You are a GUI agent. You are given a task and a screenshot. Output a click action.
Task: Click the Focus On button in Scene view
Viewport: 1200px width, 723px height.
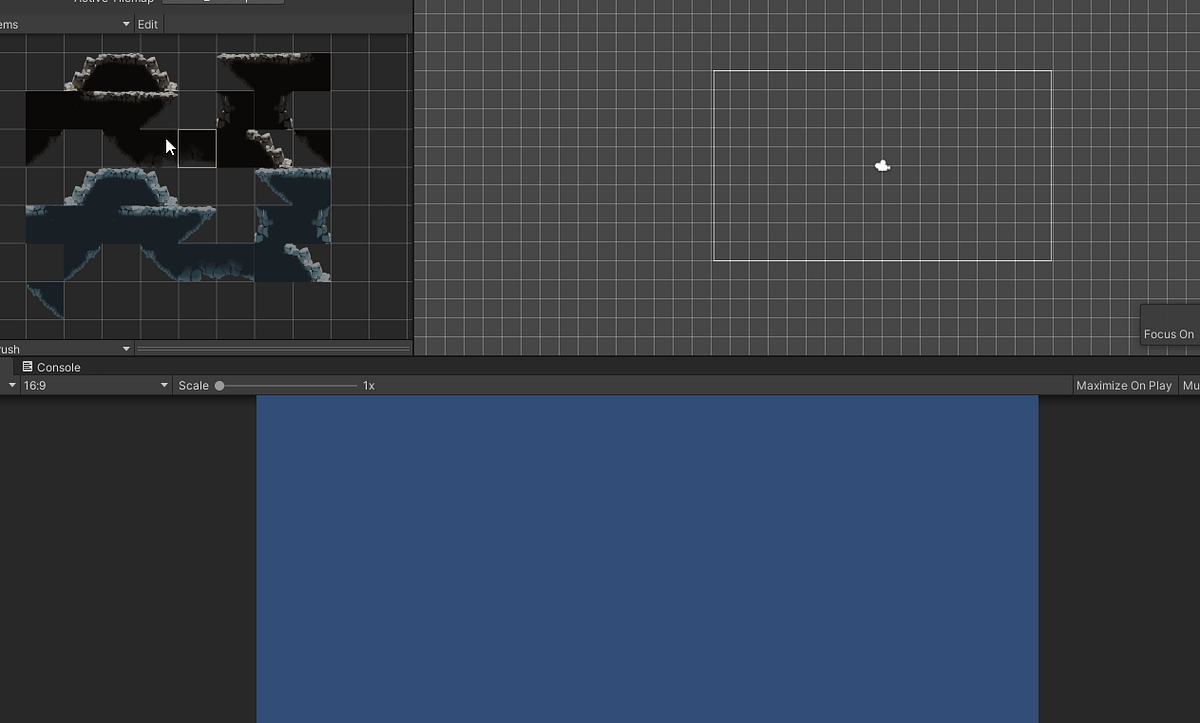(x=1168, y=333)
